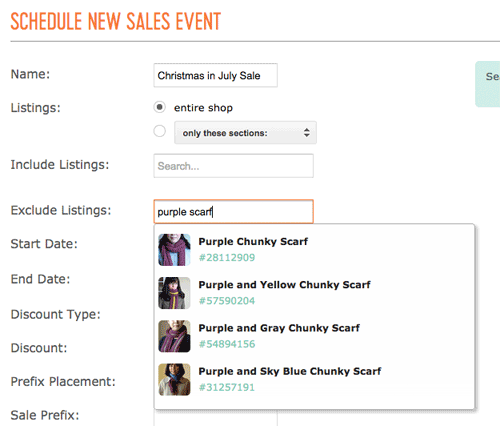The width and height of the screenshot is (500, 426).
Task: Choose 'Purple and Gray Chunky Scarf' suggestion
Action: tap(314, 336)
